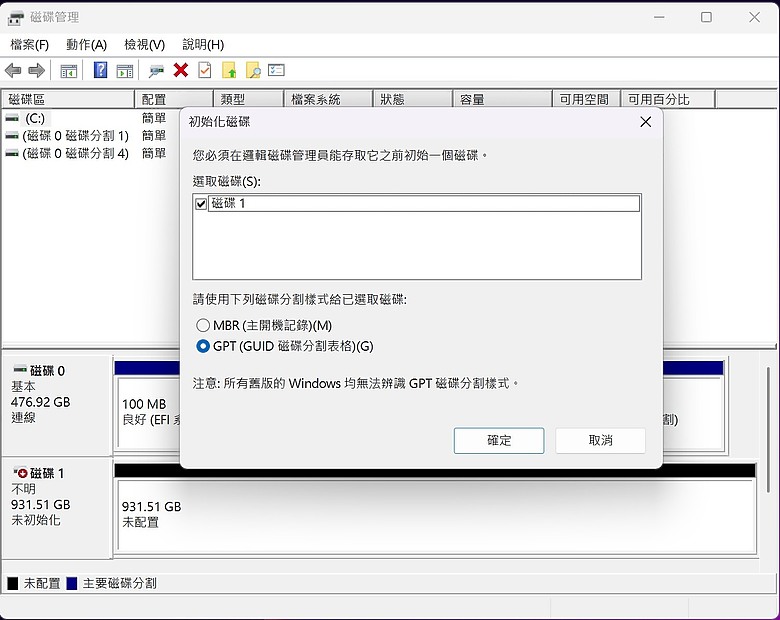Click the 取消 button

(x=600, y=440)
